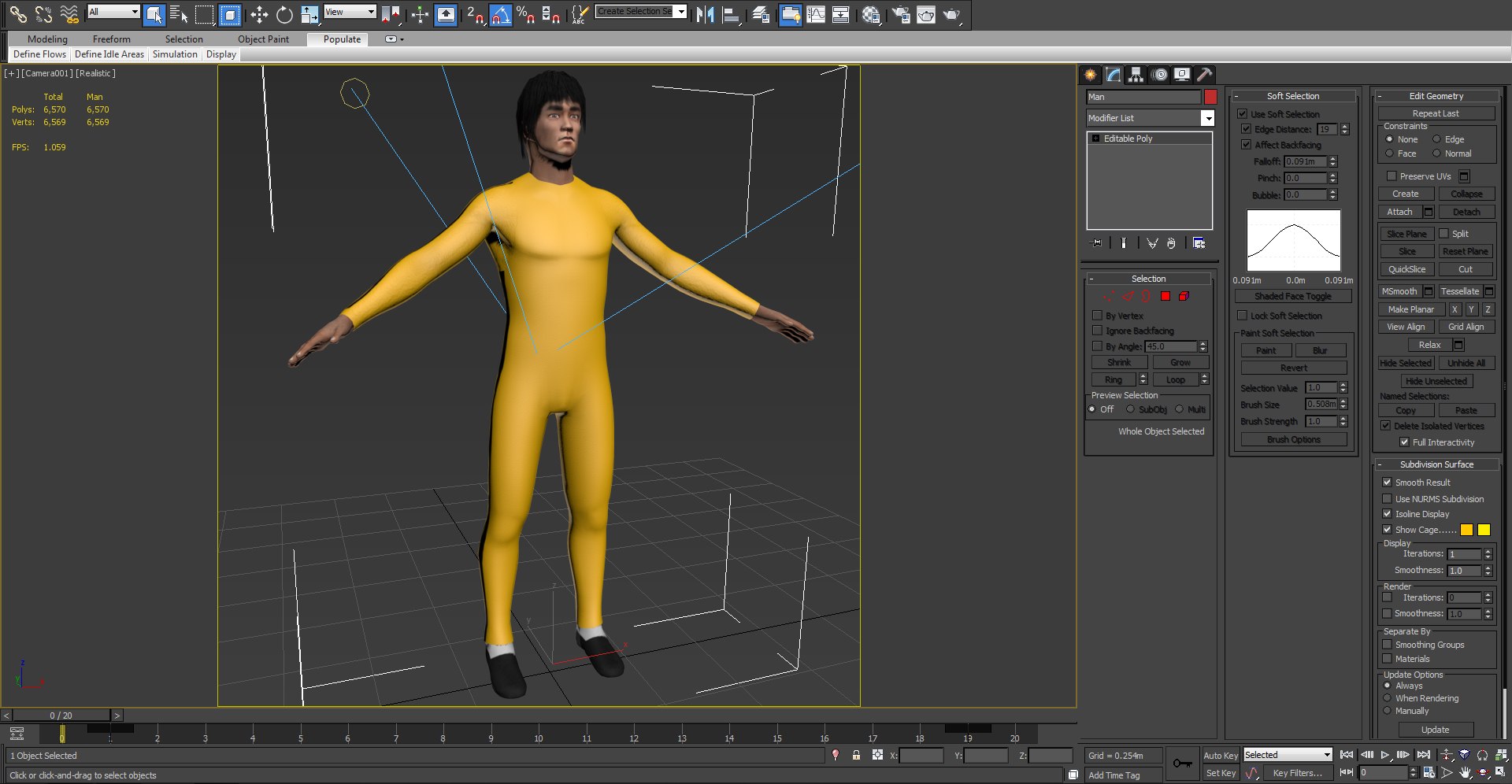Viewport: 1512px width, 784px height.
Task: Open the Define Idle Areas panel
Action: pos(109,54)
